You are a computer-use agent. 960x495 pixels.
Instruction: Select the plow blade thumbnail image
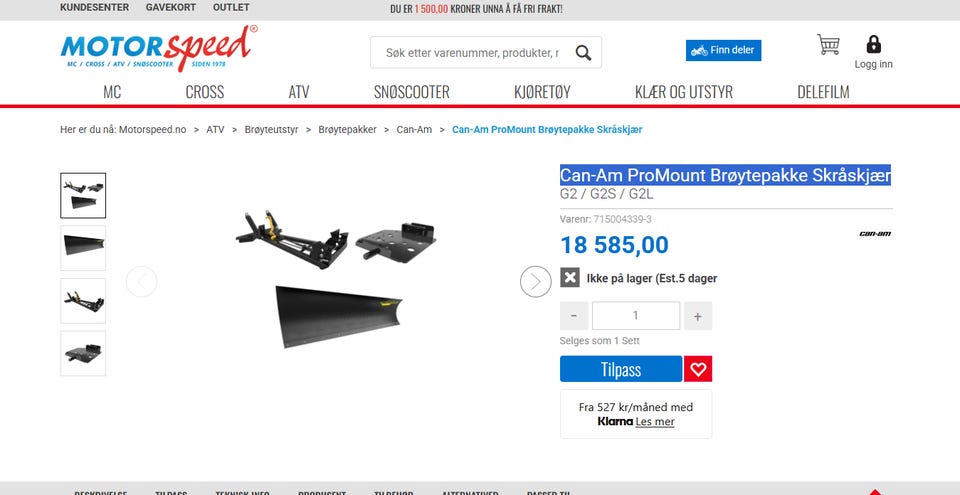(83, 248)
